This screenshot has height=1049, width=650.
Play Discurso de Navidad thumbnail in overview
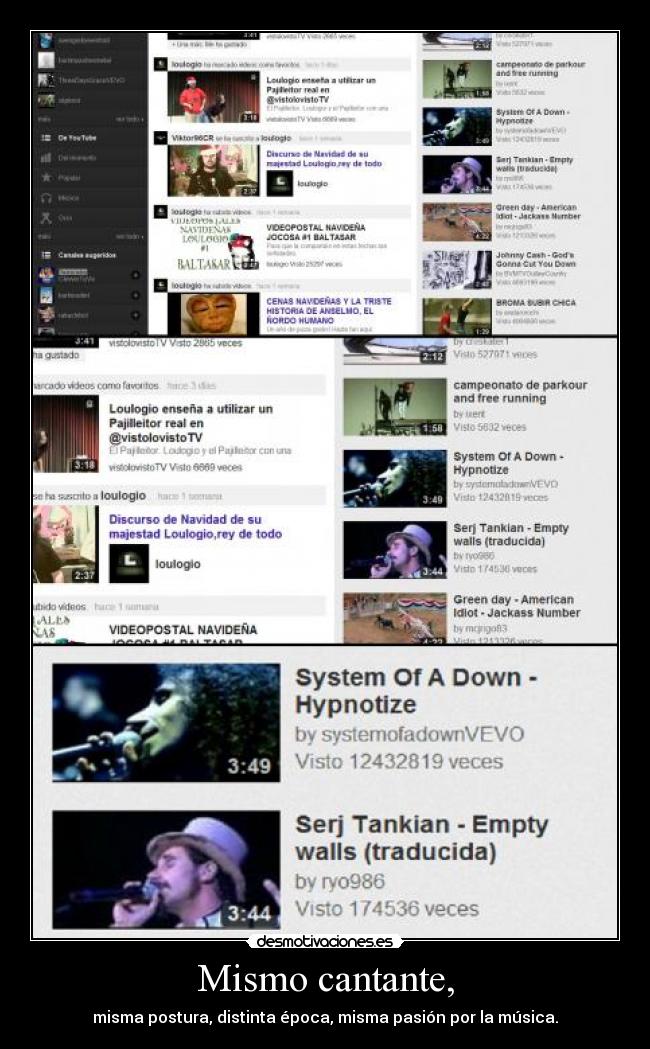tap(213, 171)
